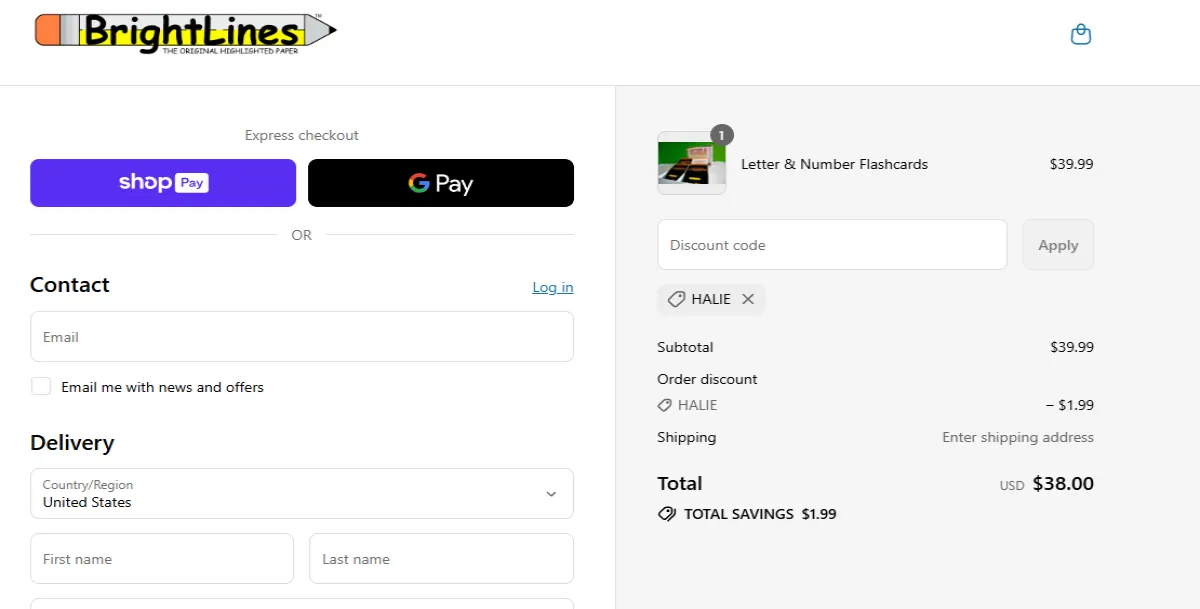Image resolution: width=1200 pixels, height=609 pixels.
Task: Click the tag icon on HALIE chip
Action: click(x=677, y=299)
